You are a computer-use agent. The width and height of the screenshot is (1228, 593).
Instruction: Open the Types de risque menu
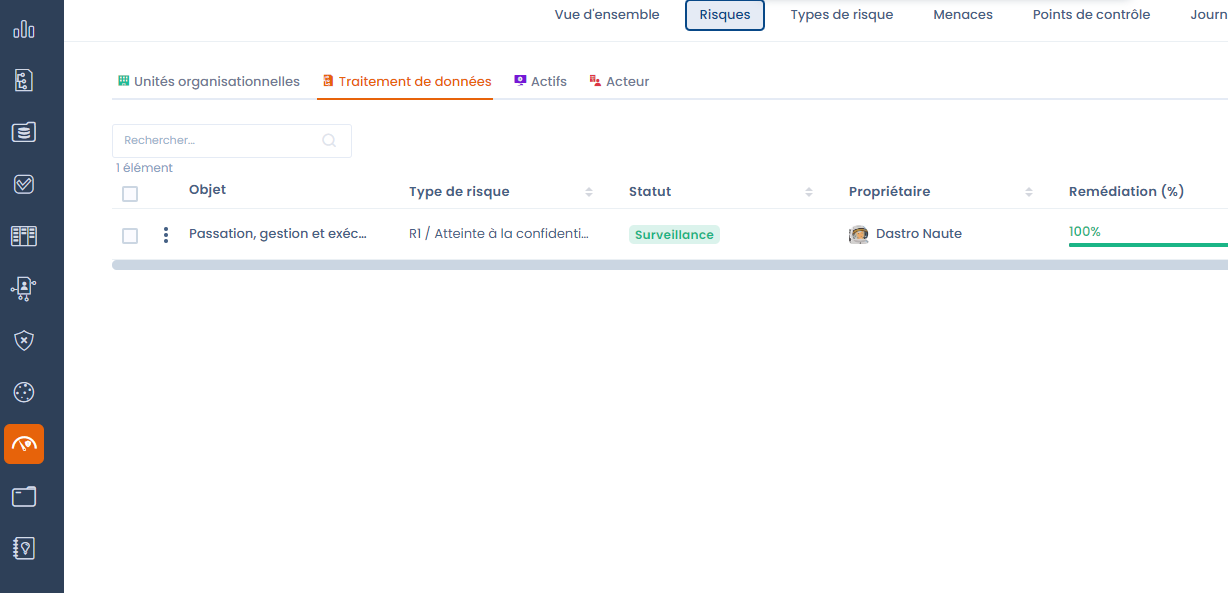click(x=841, y=15)
